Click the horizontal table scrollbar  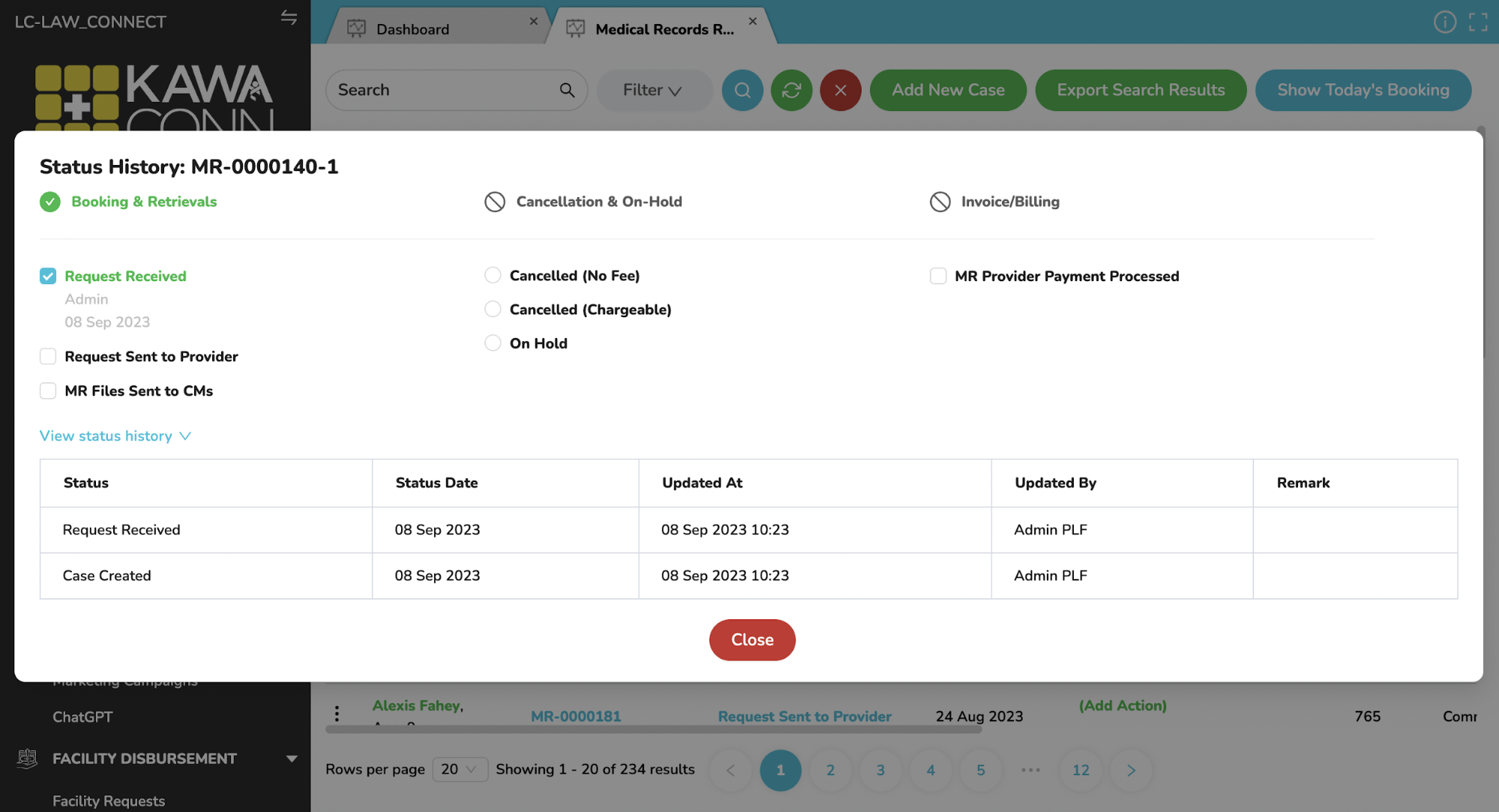tap(652, 729)
